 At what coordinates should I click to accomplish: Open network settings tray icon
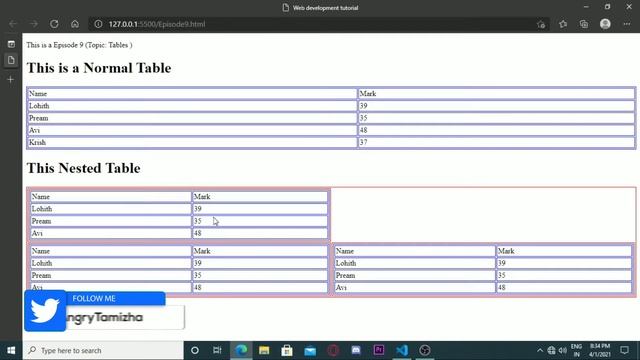[551, 350]
